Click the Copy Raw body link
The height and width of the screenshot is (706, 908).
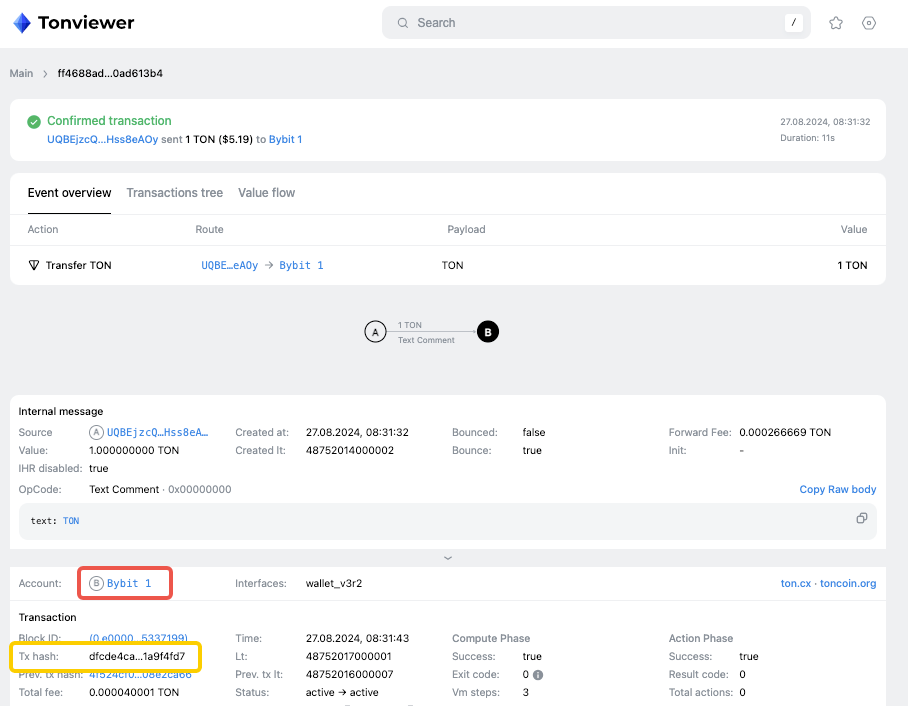[x=837, y=489]
